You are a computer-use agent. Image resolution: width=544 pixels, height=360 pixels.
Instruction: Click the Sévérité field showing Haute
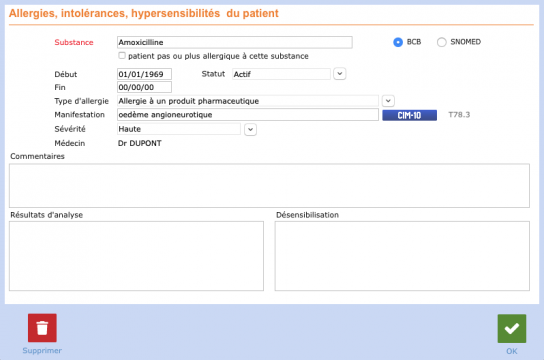click(x=179, y=129)
